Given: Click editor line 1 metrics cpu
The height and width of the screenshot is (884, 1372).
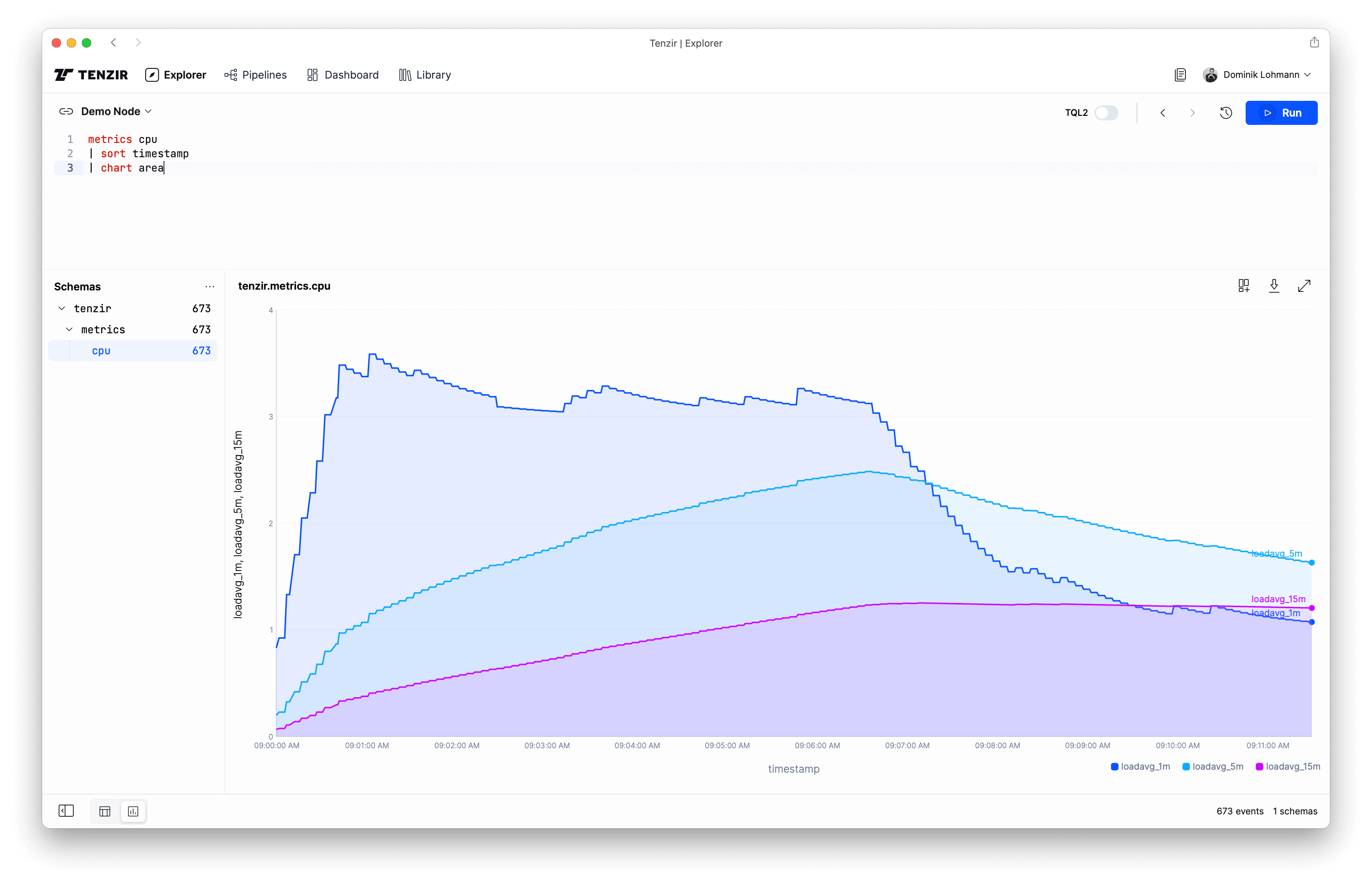Looking at the screenshot, I should (x=122, y=139).
